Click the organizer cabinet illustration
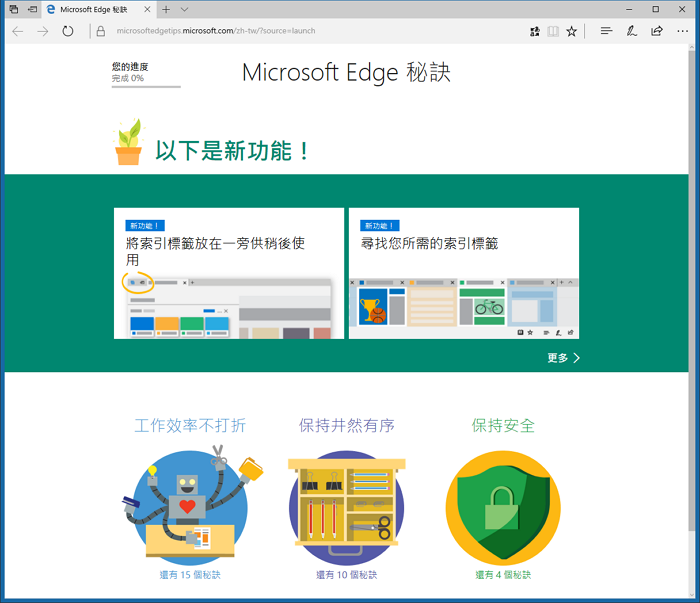 coord(347,507)
